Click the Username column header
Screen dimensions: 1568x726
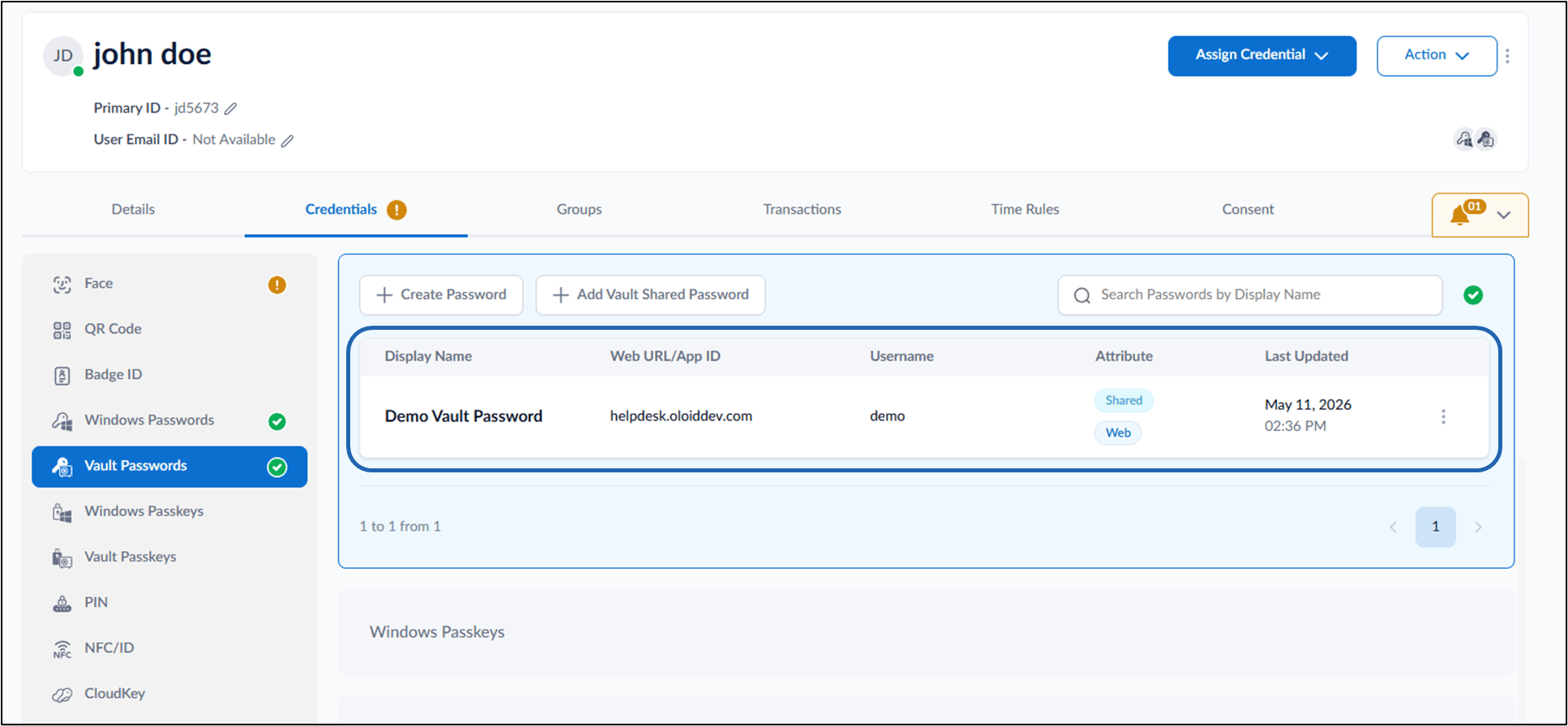pos(902,357)
